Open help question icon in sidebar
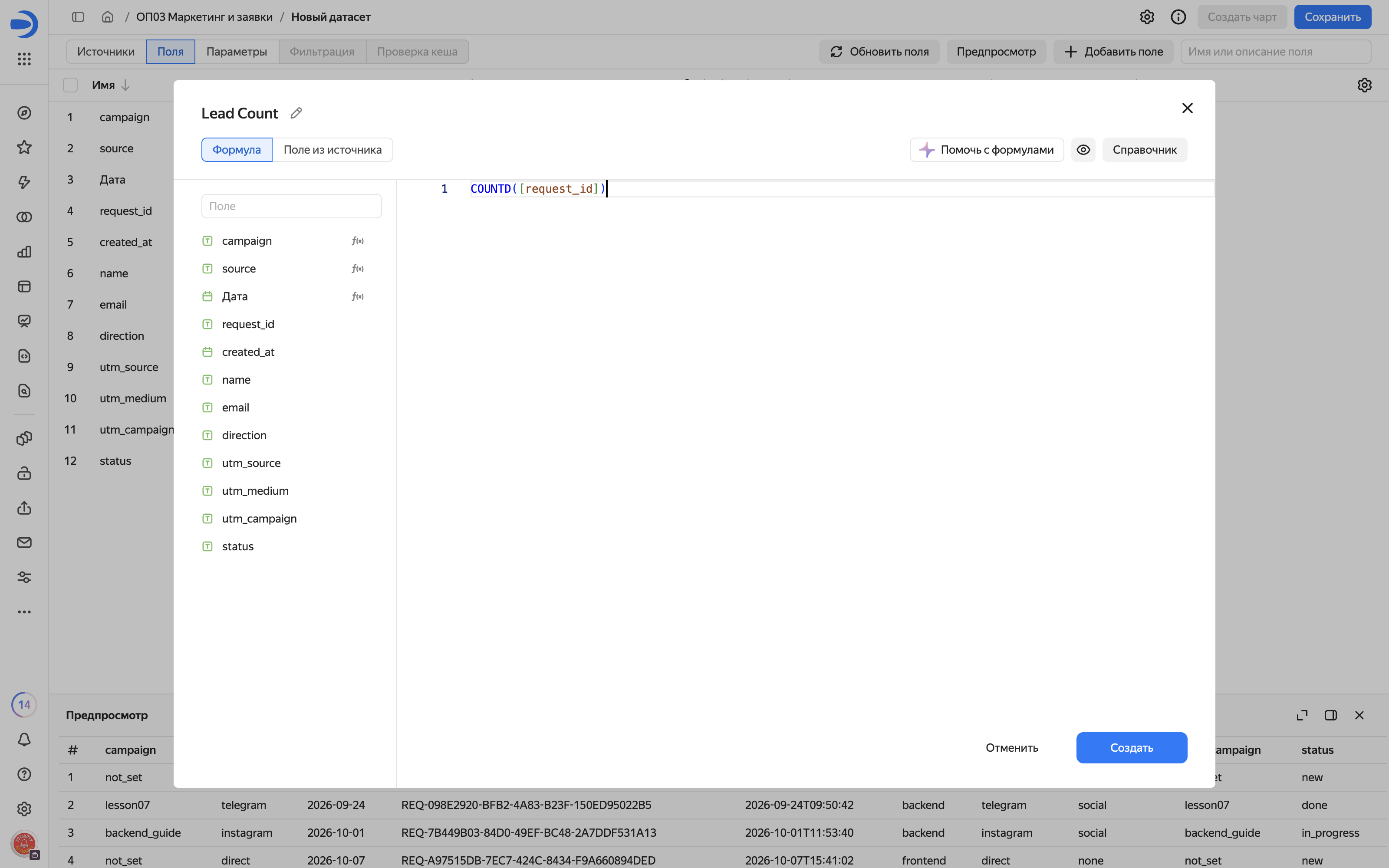This screenshot has width=1389, height=868. click(x=24, y=774)
